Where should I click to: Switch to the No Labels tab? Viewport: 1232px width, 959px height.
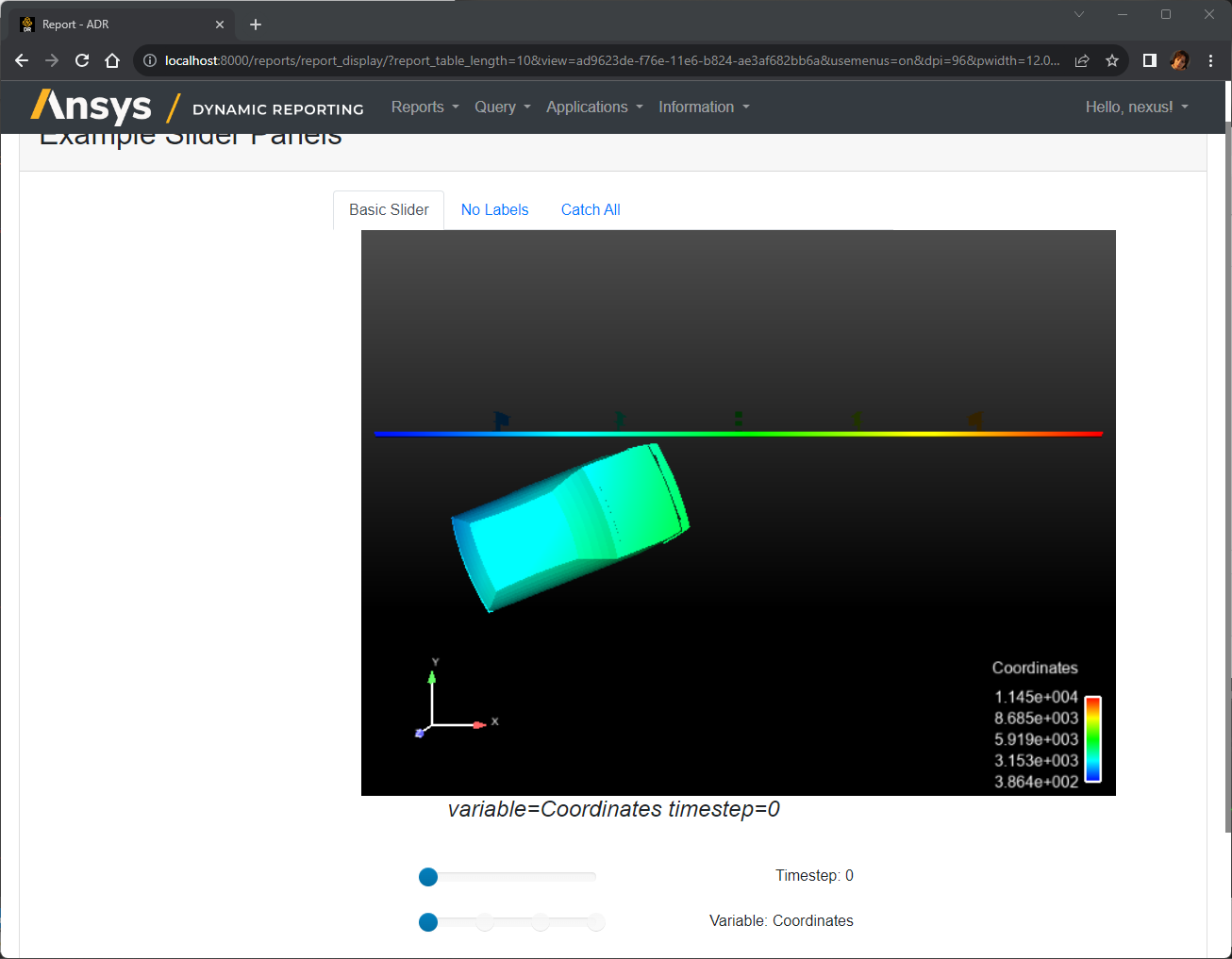pyautogui.click(x=494, y=210)
